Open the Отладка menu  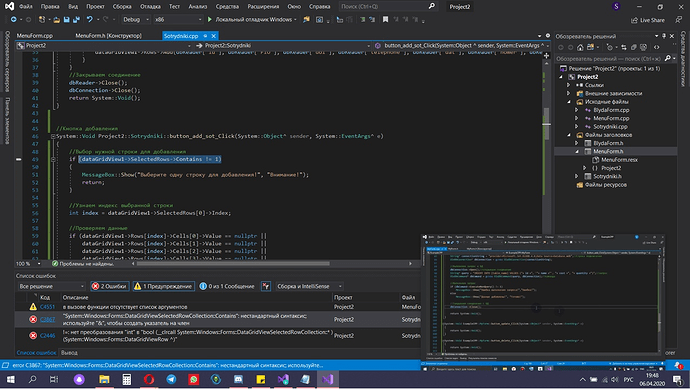(150, 7)
